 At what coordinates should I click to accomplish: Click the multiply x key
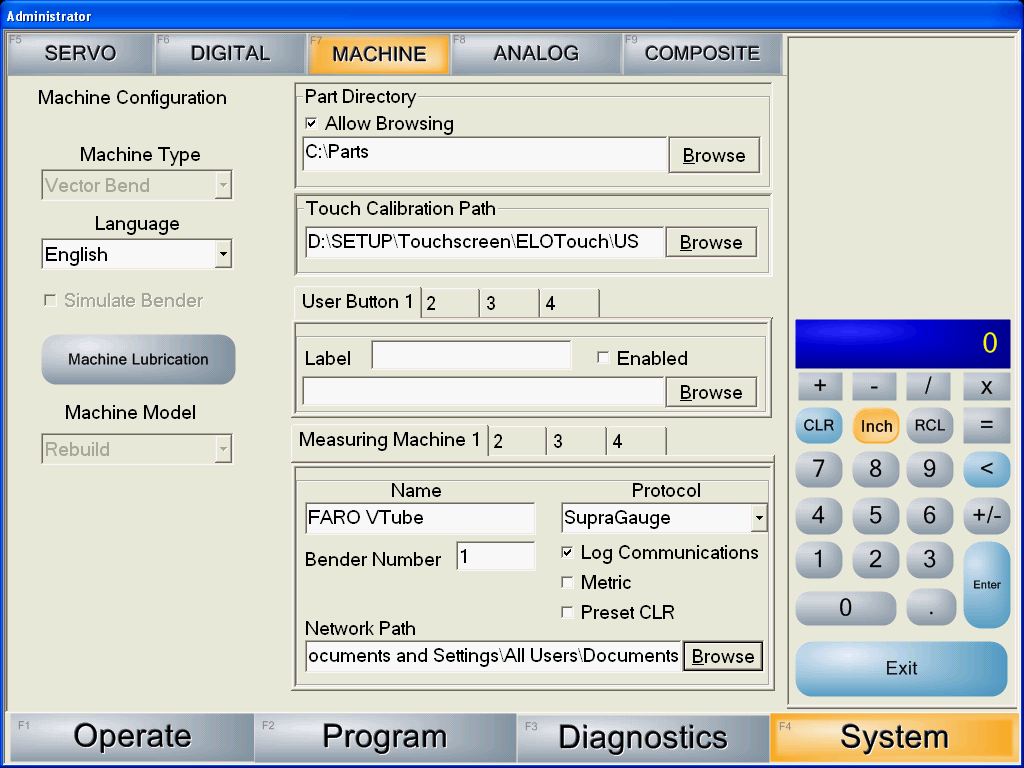tap(986, 387)
